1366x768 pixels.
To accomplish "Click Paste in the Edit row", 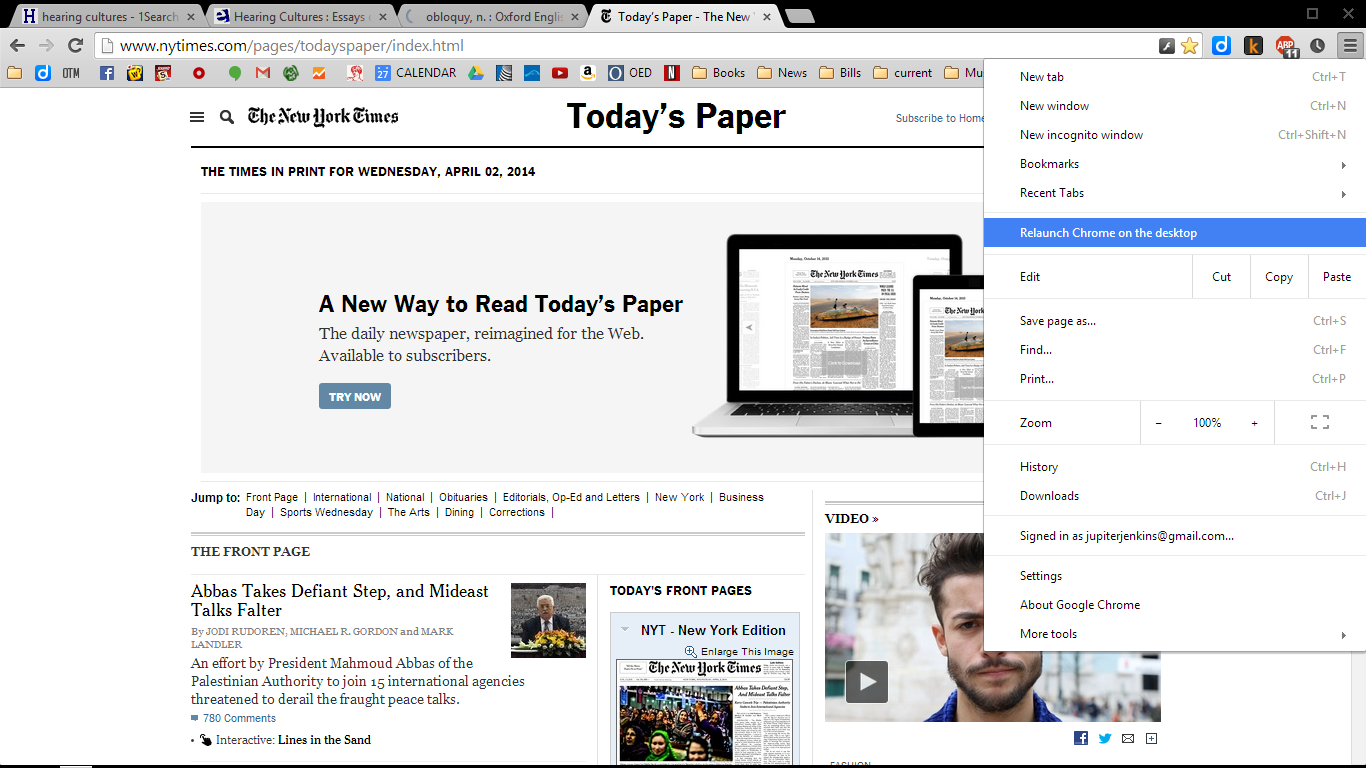I will pos(1337,277).
